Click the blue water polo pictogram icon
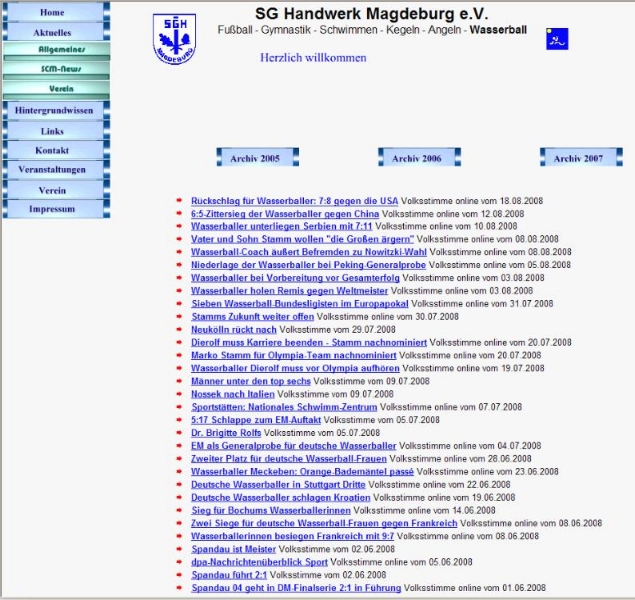The width and height of the screenshot is (635, 600). point(556,39)
